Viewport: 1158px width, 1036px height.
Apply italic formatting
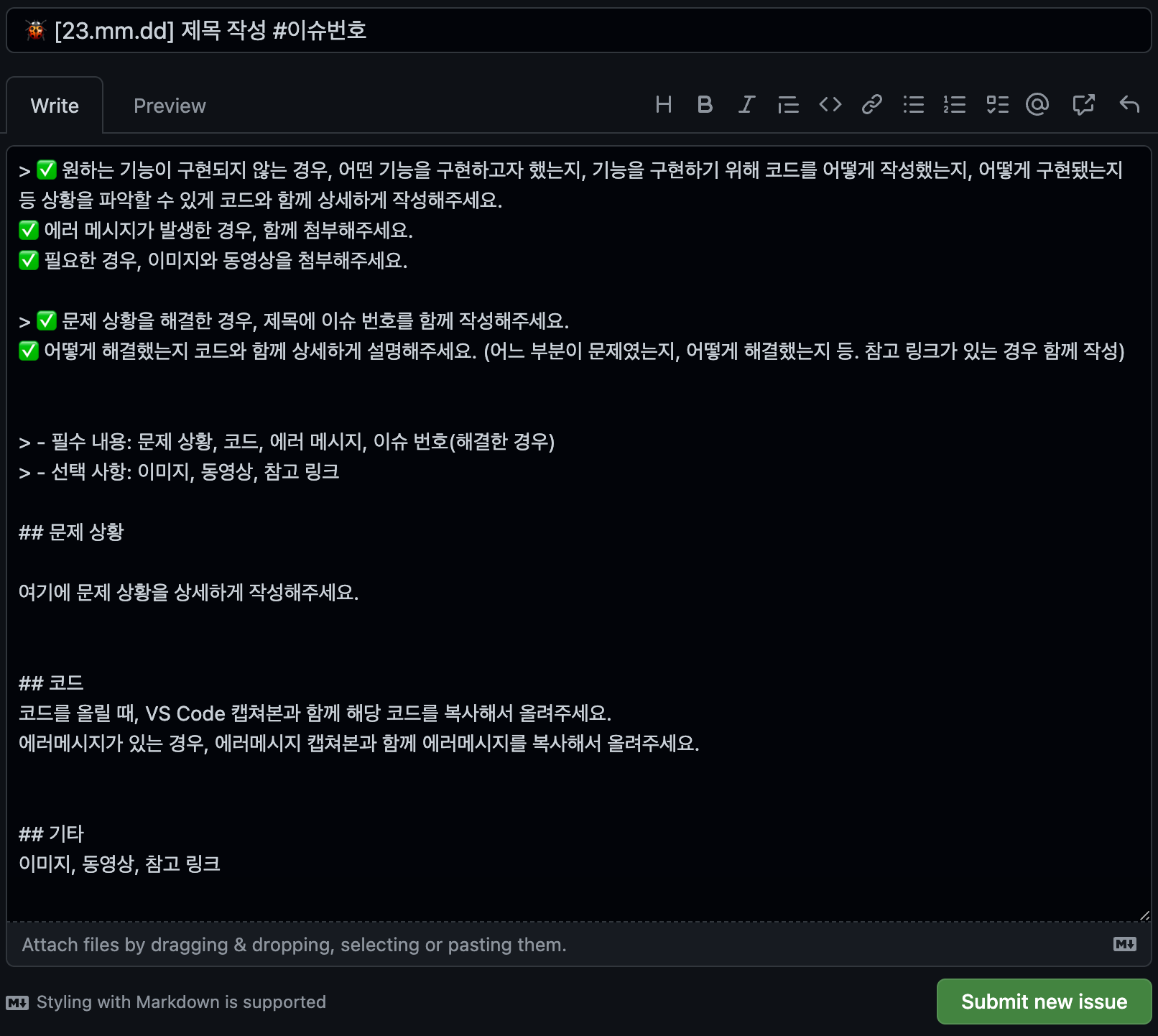point(747,105)
